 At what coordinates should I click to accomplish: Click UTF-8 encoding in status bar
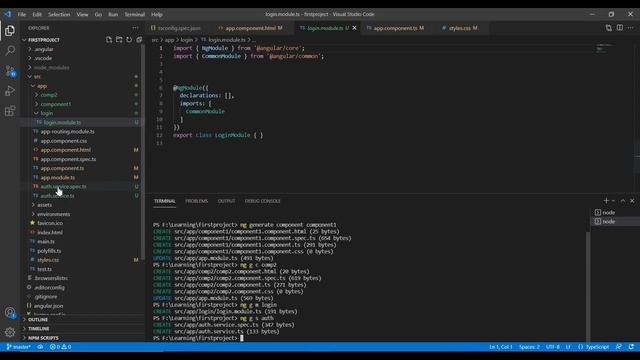click(553, 347)
